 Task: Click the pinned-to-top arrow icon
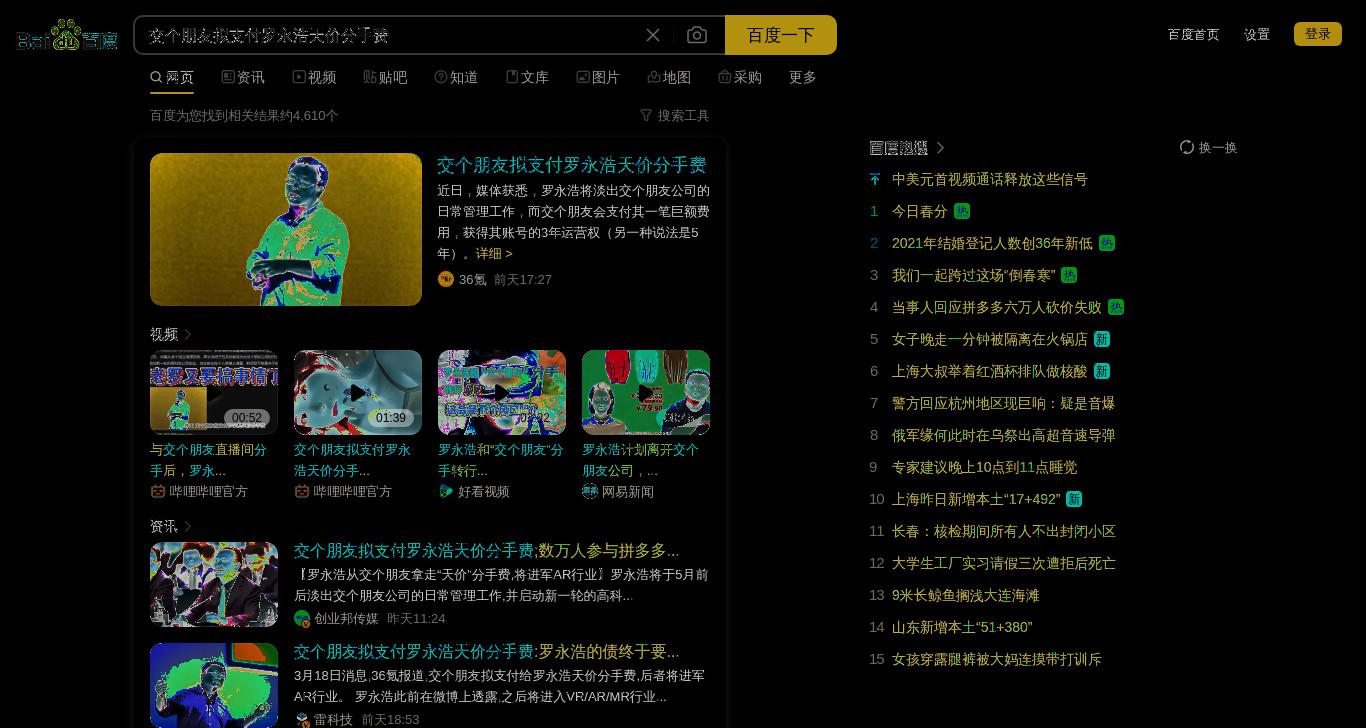[875, 179]
